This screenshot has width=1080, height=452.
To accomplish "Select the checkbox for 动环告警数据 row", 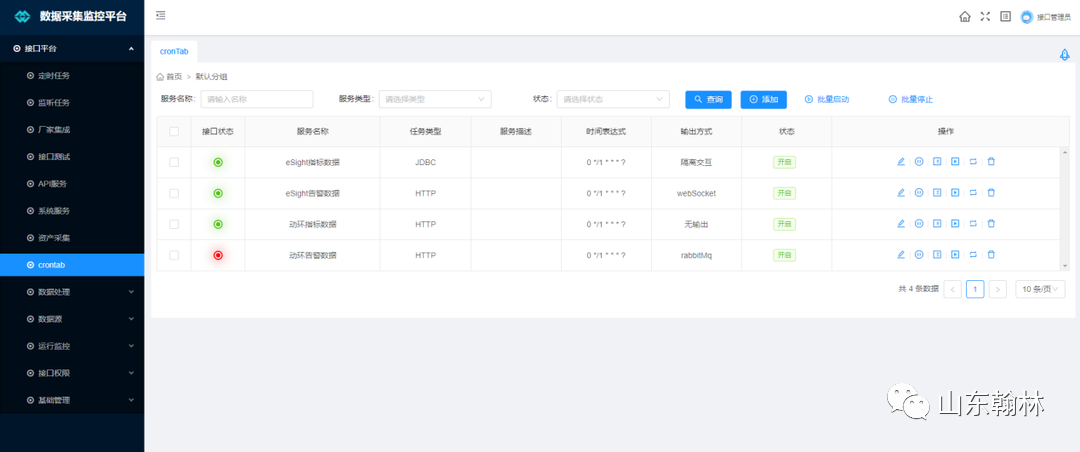I will (x=174, y=255).
